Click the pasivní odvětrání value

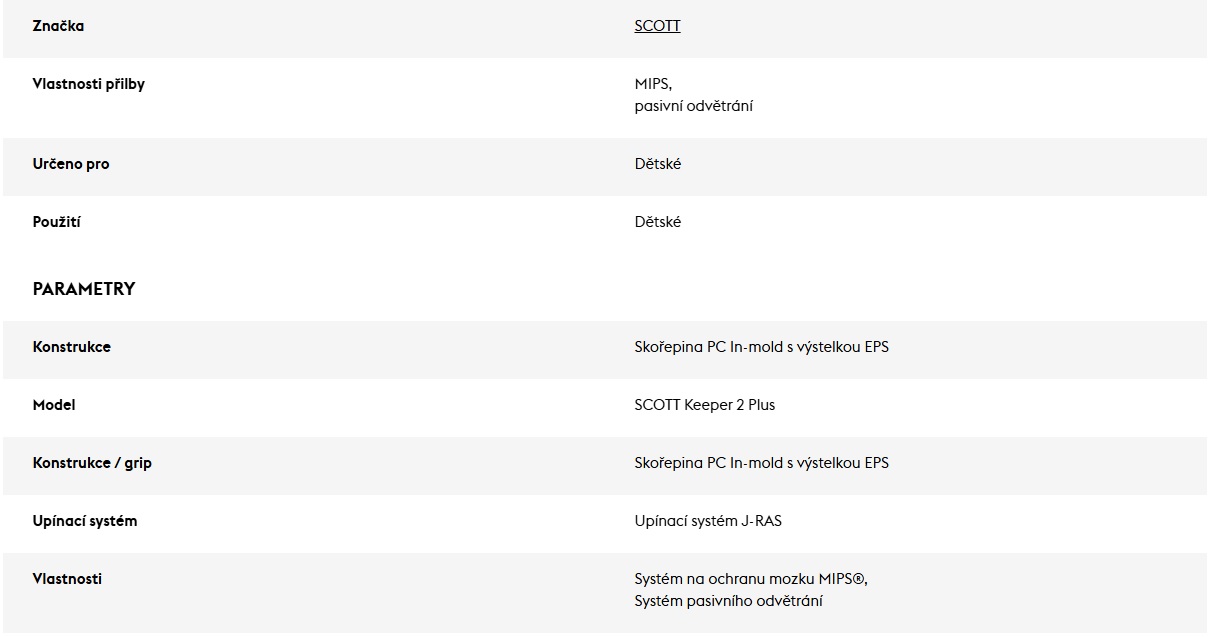click(693, 106)
